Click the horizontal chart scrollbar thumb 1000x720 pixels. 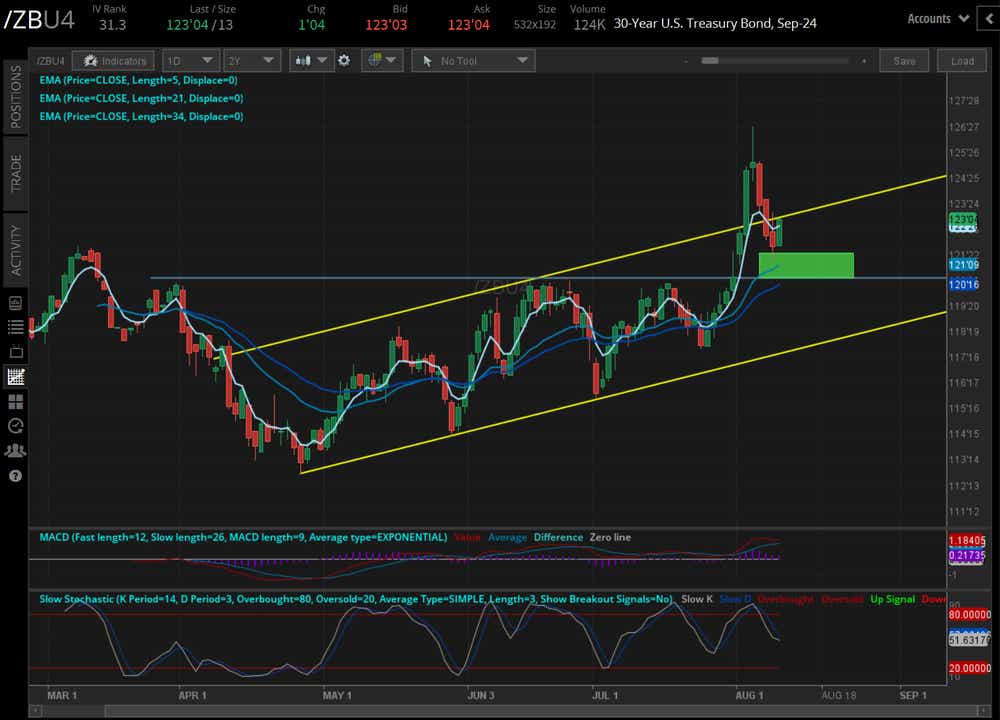[540, 710]
